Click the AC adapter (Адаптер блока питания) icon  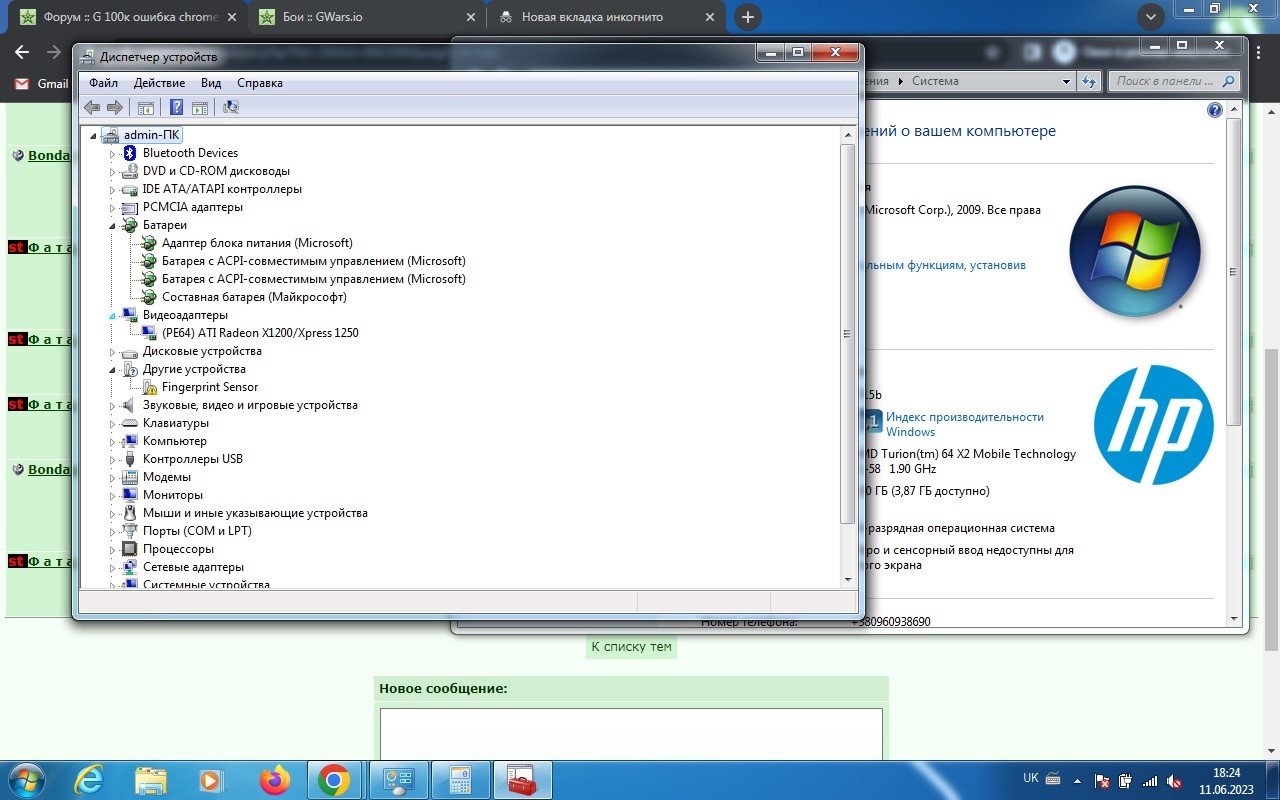point(149,243)
